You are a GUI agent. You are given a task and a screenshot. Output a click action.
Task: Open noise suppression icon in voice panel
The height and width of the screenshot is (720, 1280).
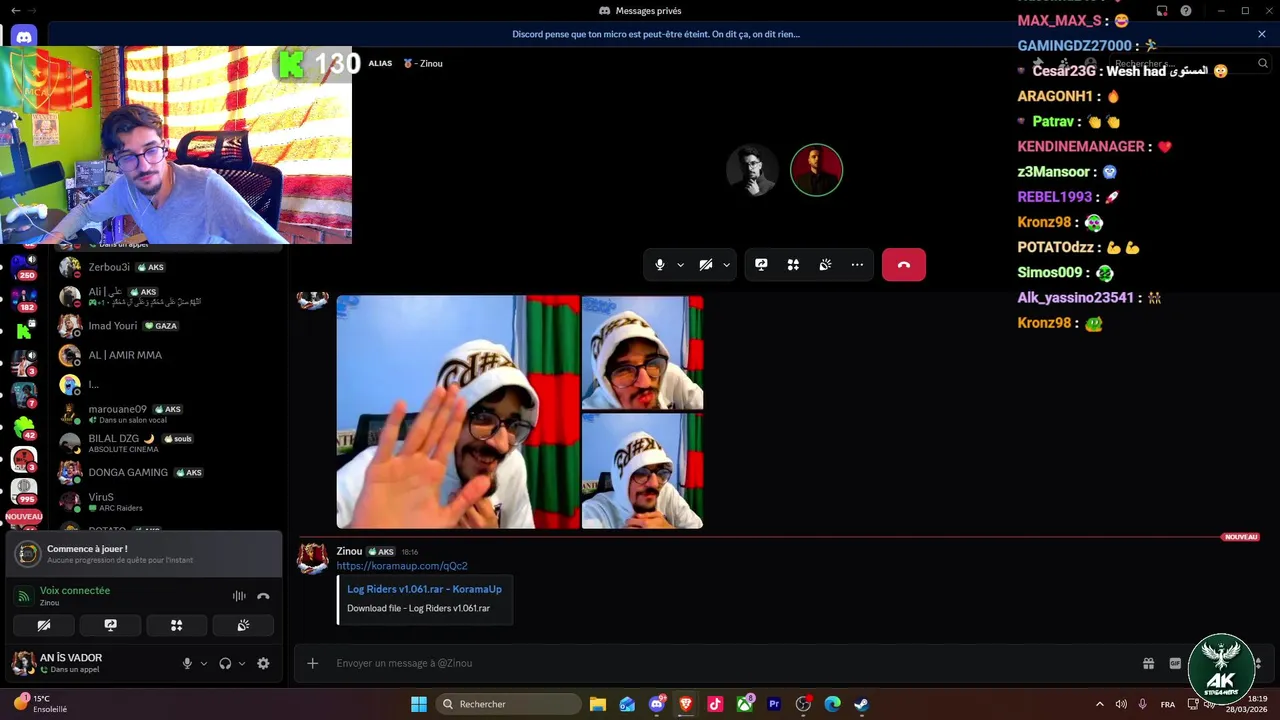[239, 596]
